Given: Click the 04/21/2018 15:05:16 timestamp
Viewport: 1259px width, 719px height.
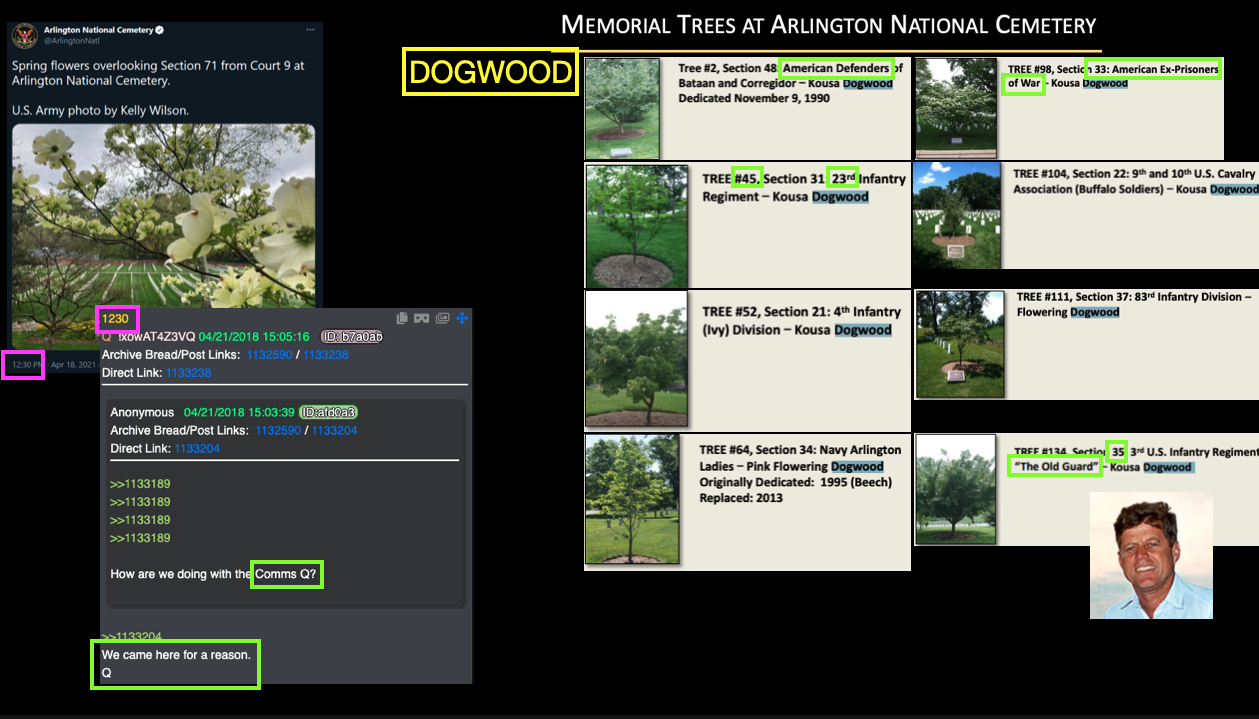Looking at the screenshot, I should 254,337.
